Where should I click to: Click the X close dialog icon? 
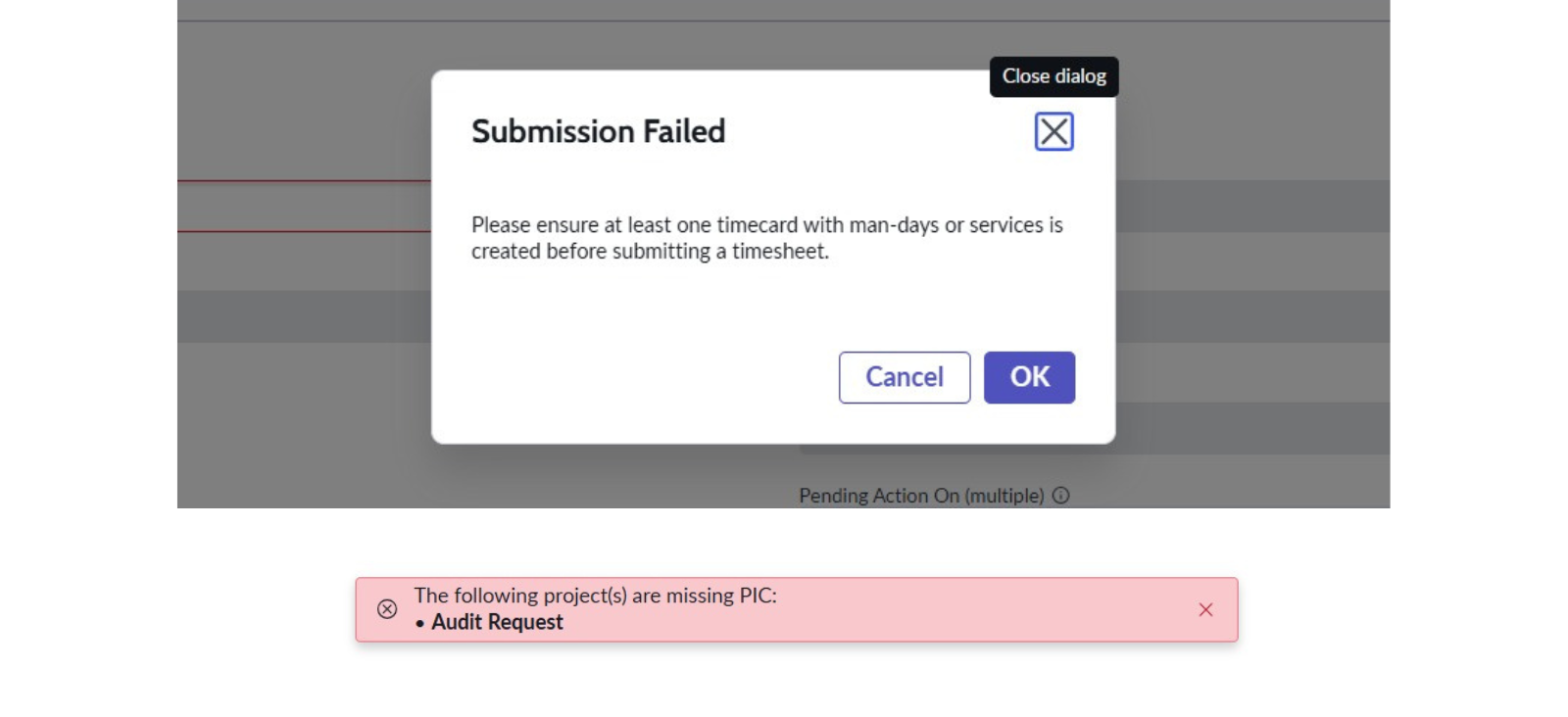(x=1053, y=131)
